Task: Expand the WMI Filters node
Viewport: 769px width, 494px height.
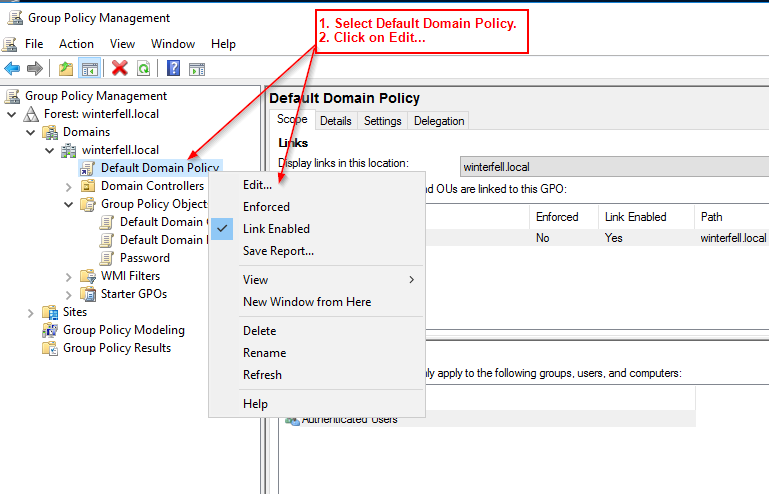Action: pyautogui.click(x=69, y=277)
